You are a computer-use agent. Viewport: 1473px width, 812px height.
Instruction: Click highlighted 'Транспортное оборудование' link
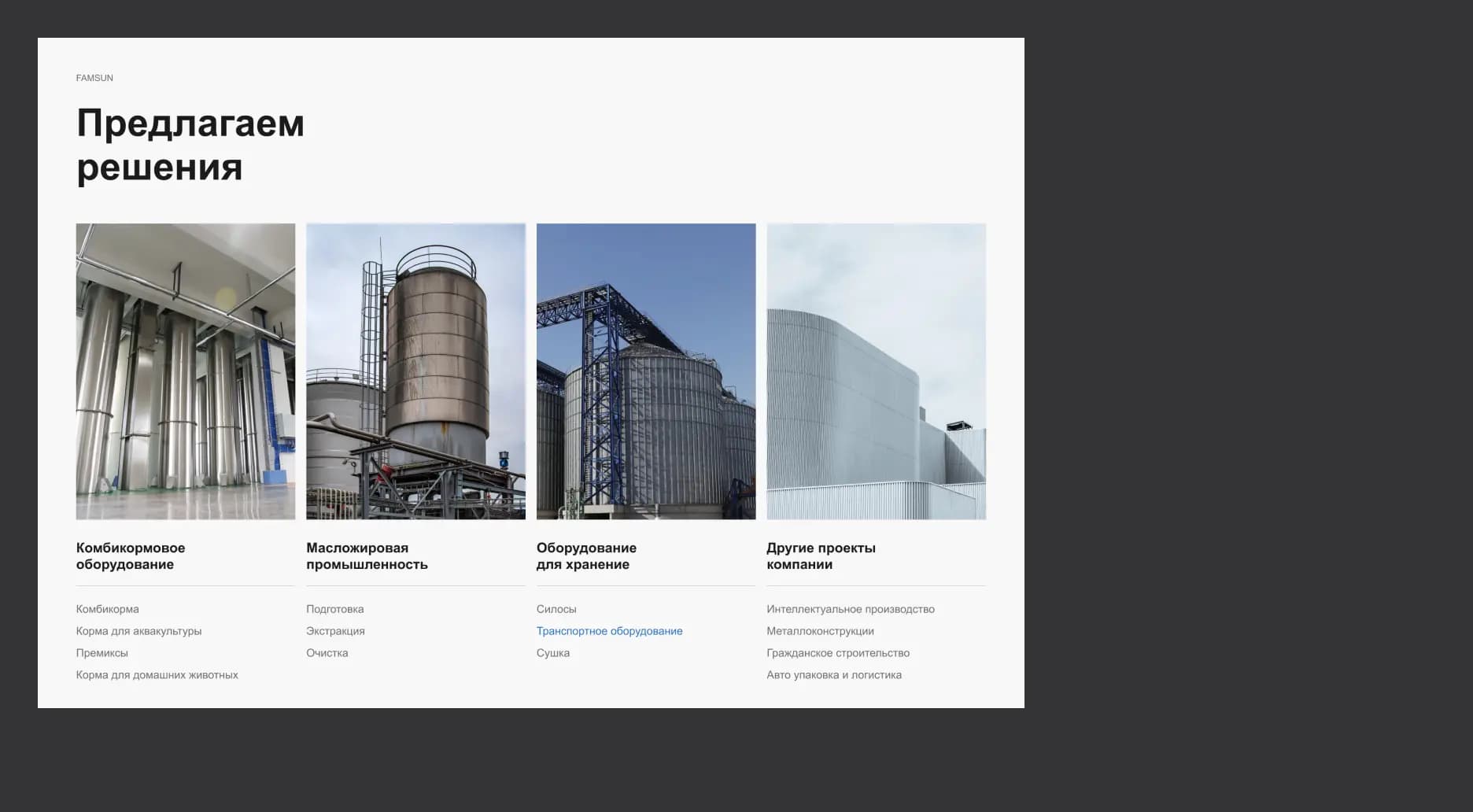click(x=610, y=631)
